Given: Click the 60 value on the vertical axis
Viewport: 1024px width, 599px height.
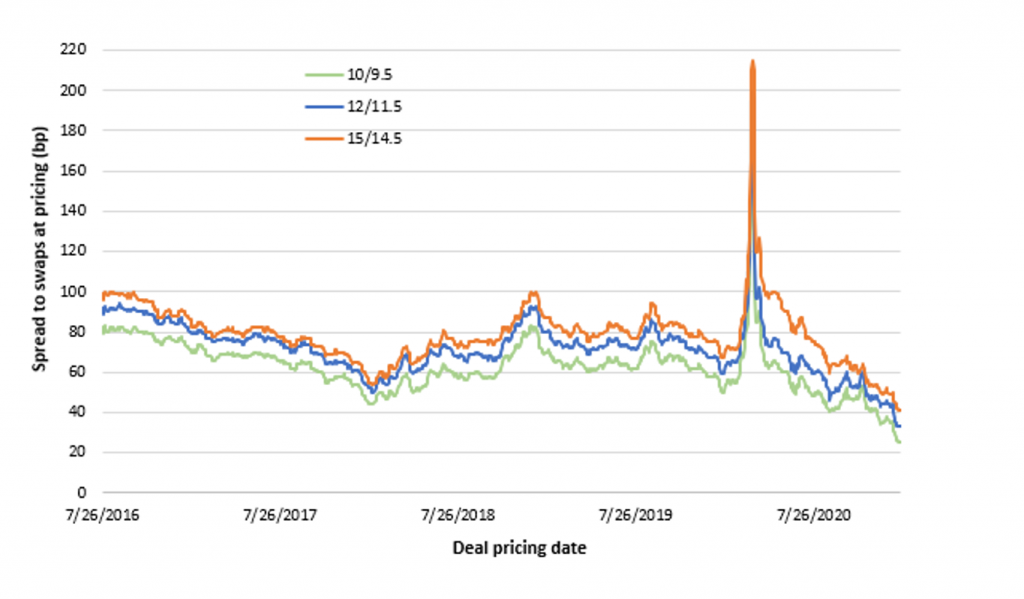Looking at the screenshot, I should tap(80, 372).
